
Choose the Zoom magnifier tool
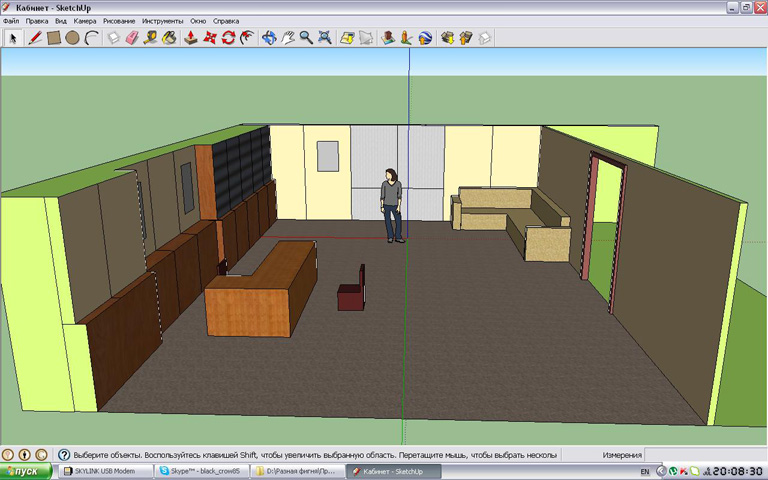tap(306, 38)
